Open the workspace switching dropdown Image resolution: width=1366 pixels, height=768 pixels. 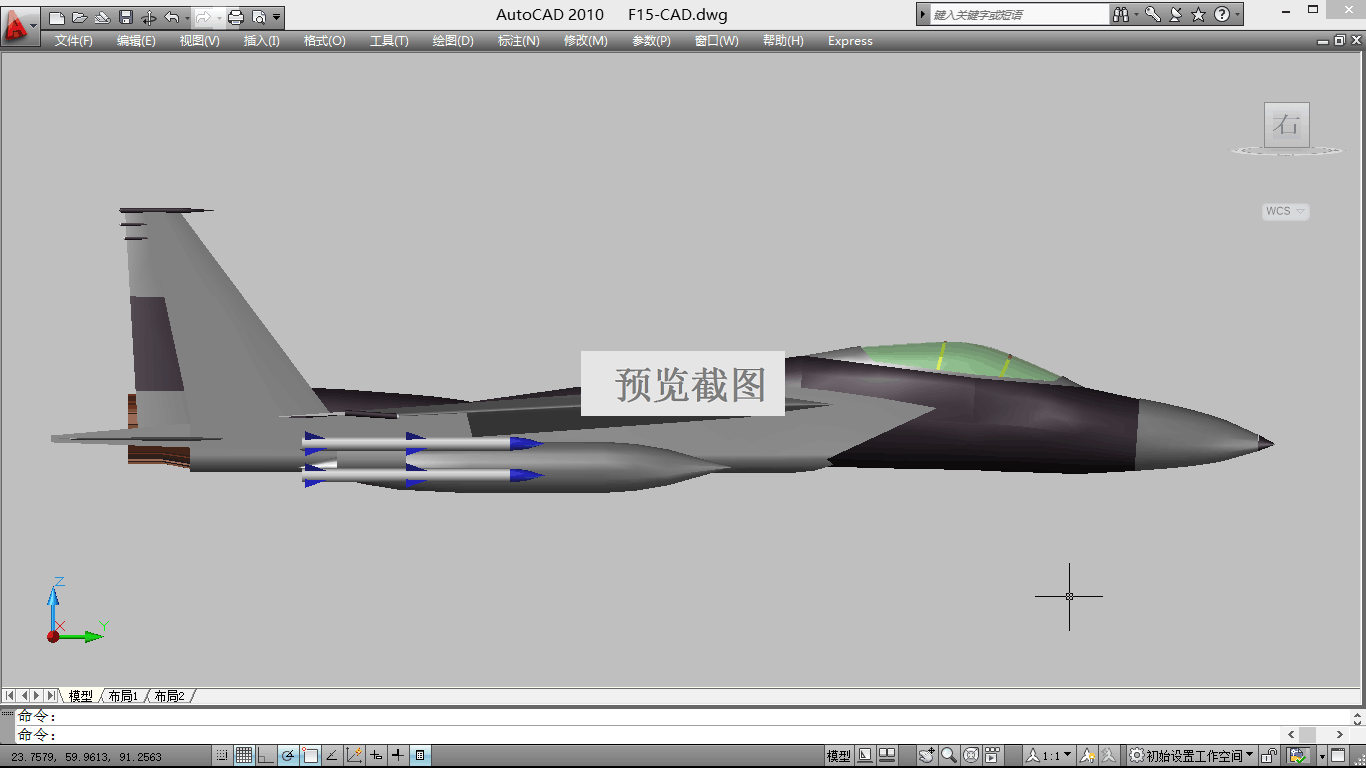[1190, 756]
